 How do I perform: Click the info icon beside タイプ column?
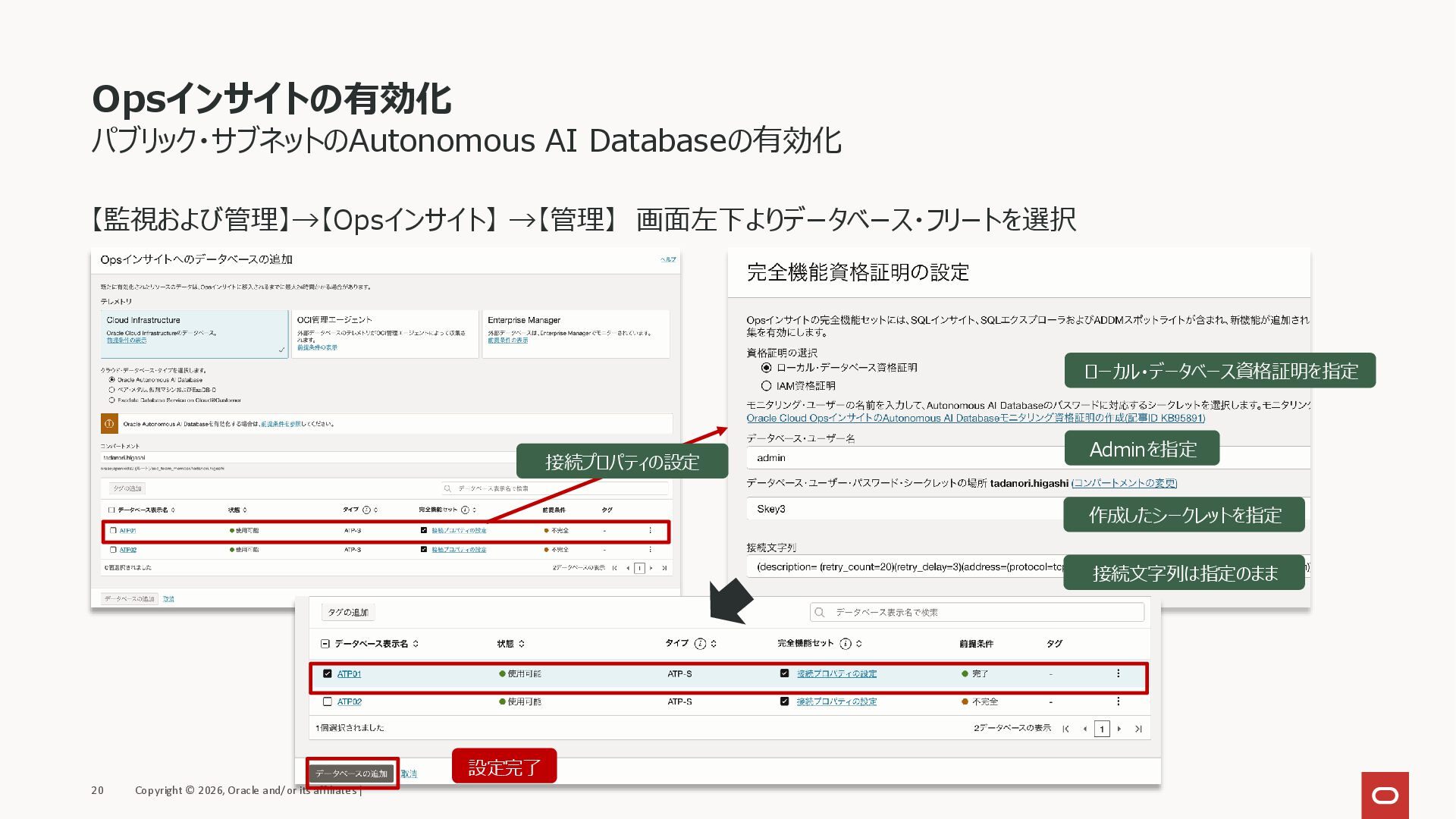click(x=700, y=644)
